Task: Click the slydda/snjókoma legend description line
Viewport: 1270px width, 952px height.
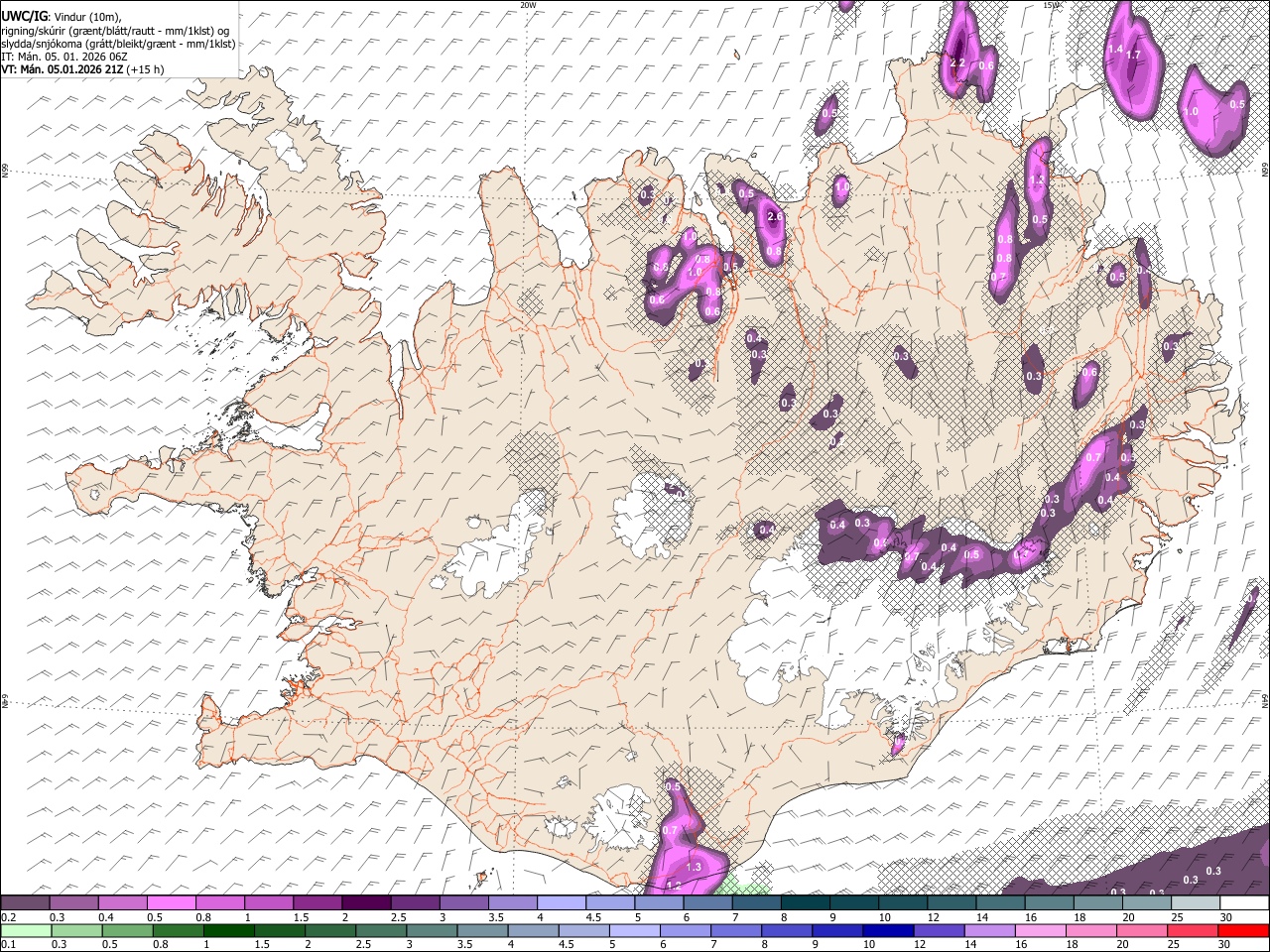Action: (118, 44)
